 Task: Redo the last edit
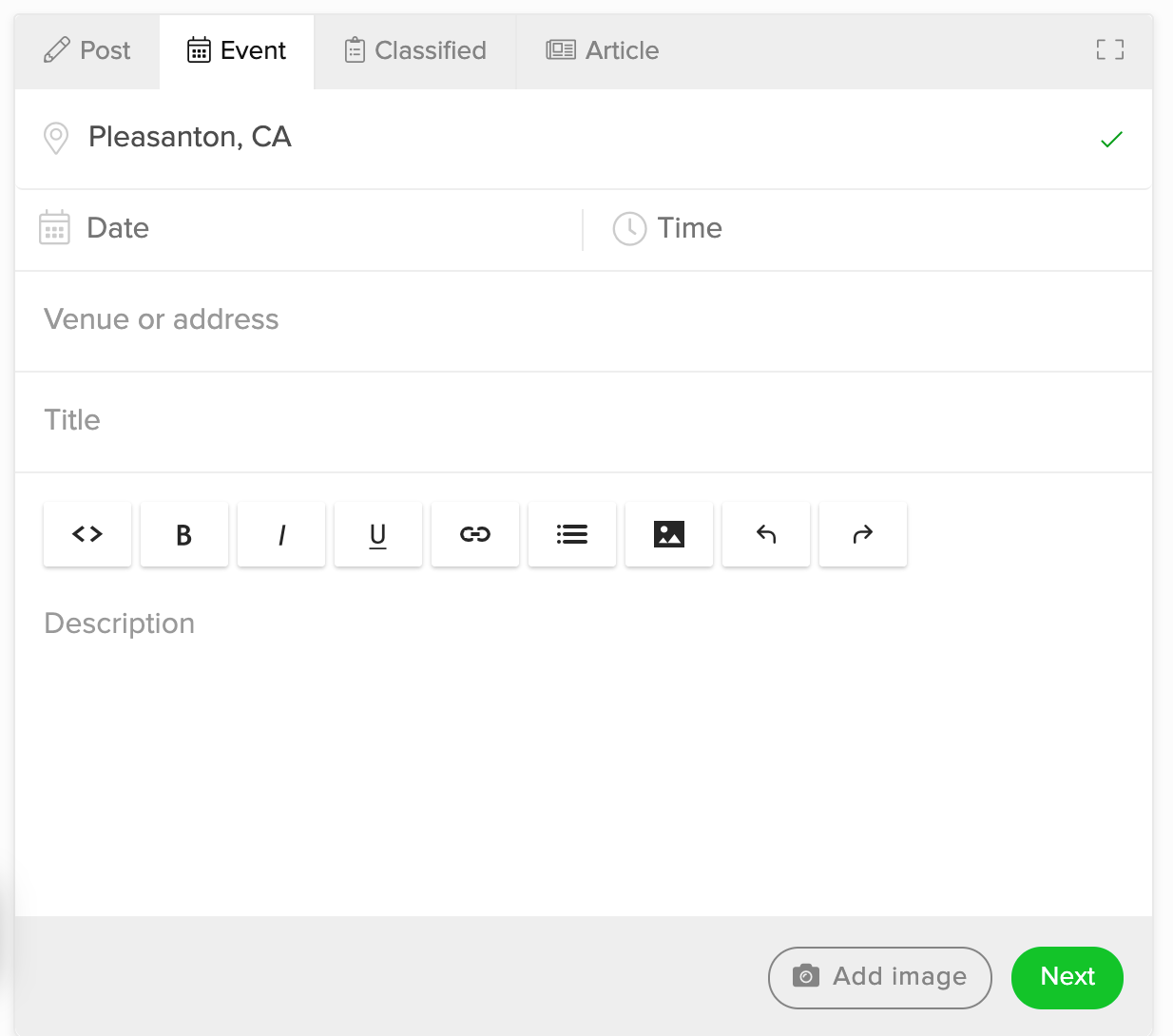point(863,534)
